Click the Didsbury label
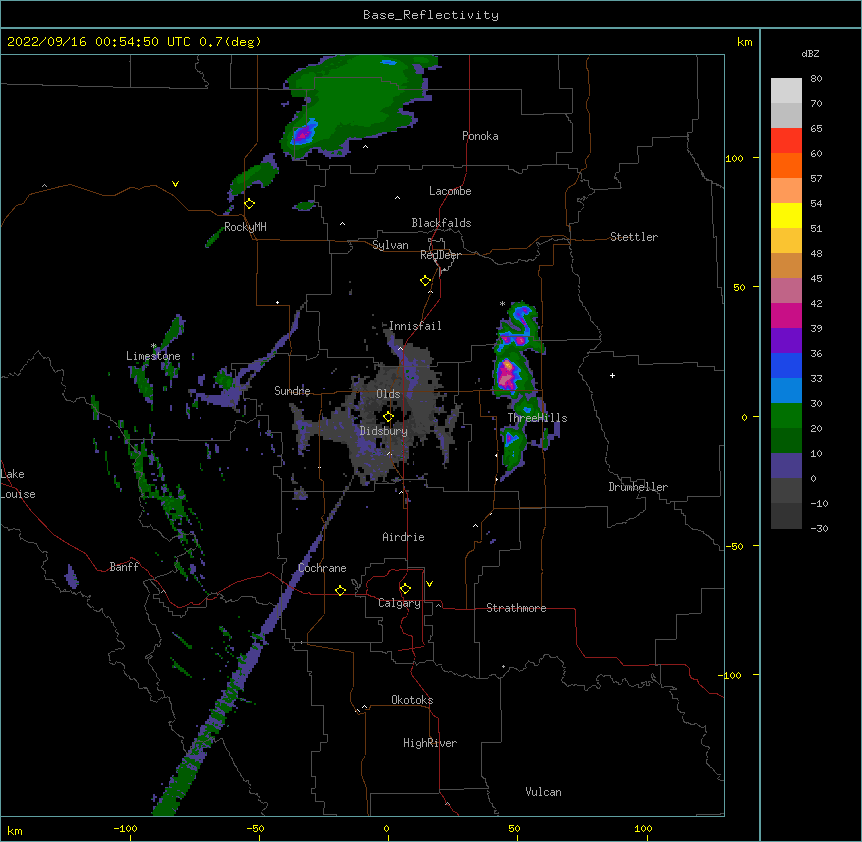Viewport: 862px width, 842px height. click(384, 431)
